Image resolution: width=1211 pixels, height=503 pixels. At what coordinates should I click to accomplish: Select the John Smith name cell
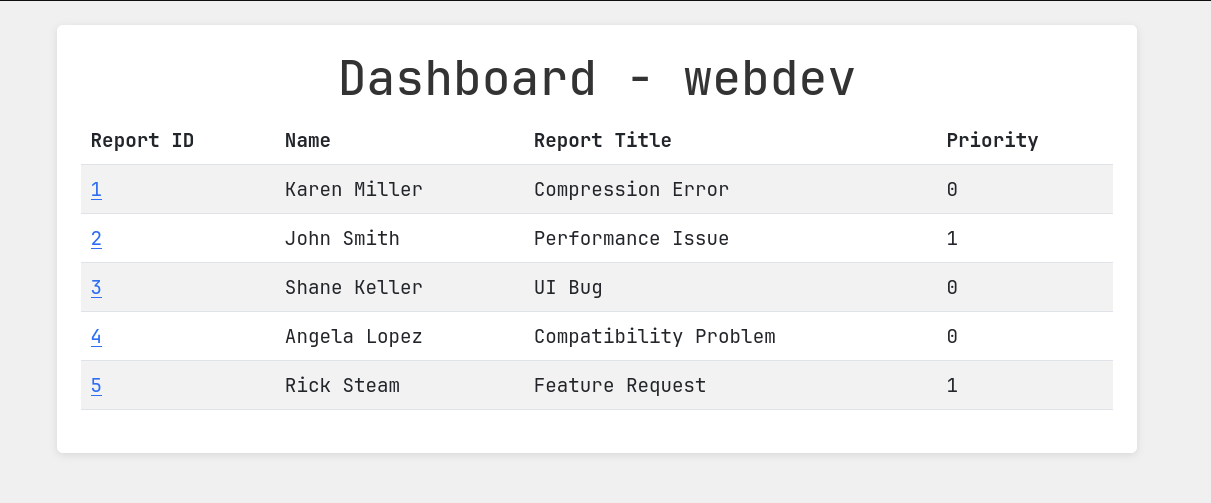point(342,239)
